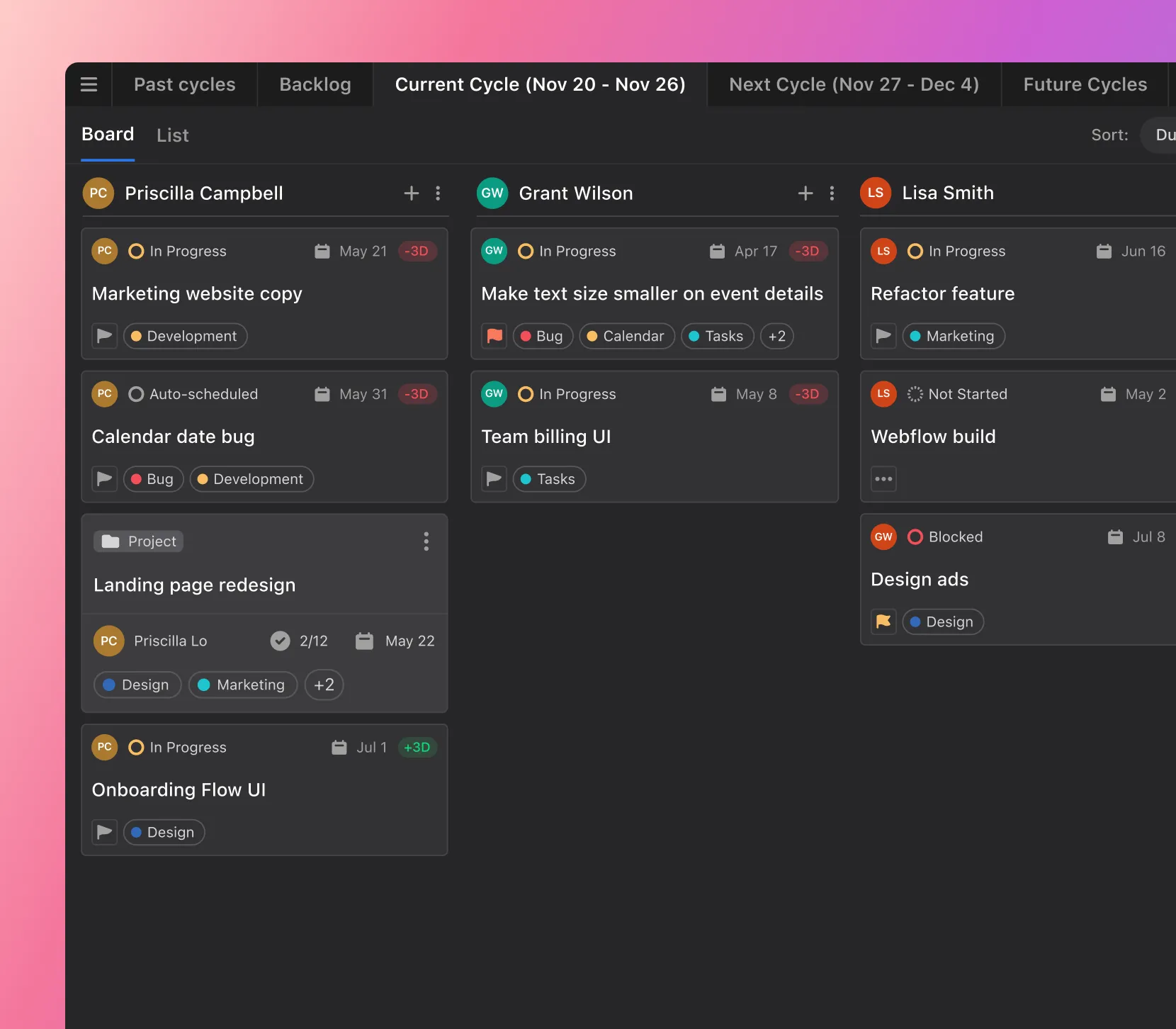This screenshot has width=1176, height=1029.
Task: Toggle the In Progress status circle on Team billing UI
Action: (x=526, y=394)
